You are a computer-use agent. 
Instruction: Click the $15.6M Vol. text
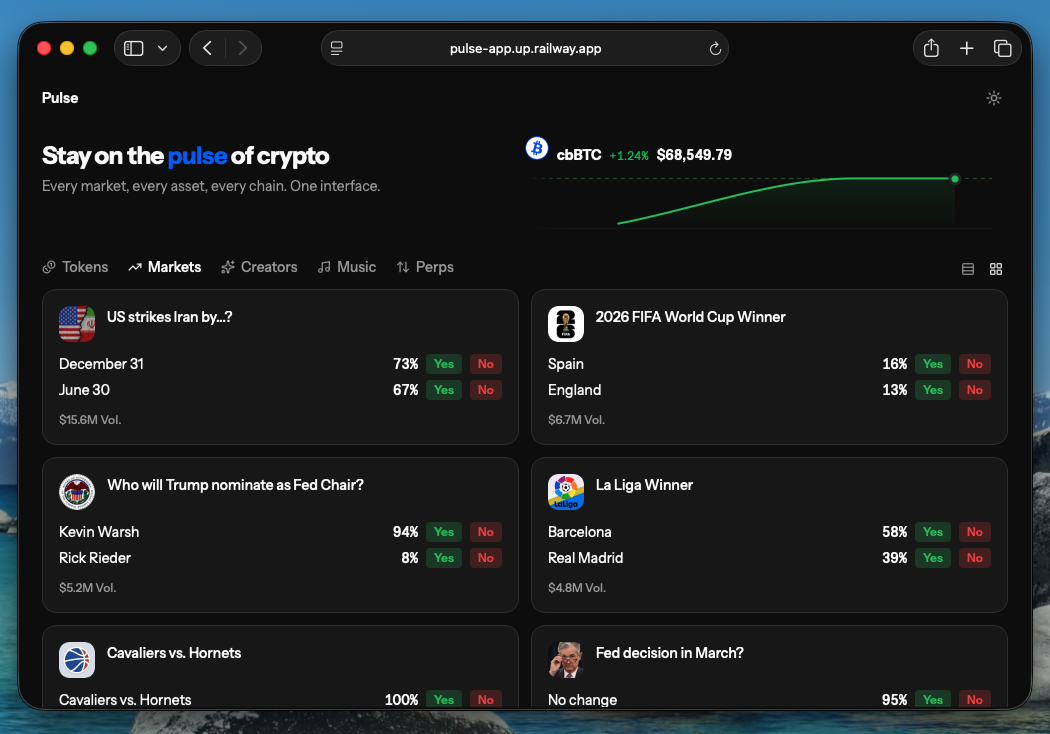pos(90,420)
